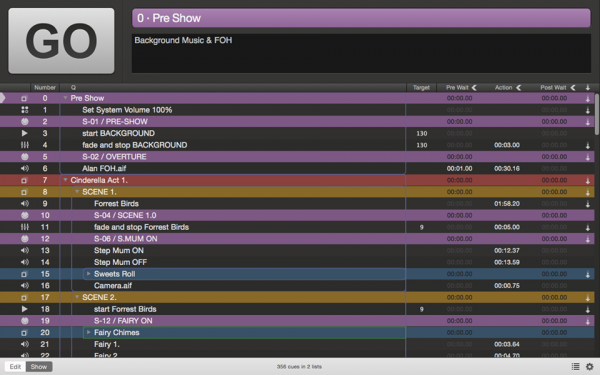Toggle continue arrow on Pre Show row
Screen dimensions: 600x375
[x=588, y=99]
